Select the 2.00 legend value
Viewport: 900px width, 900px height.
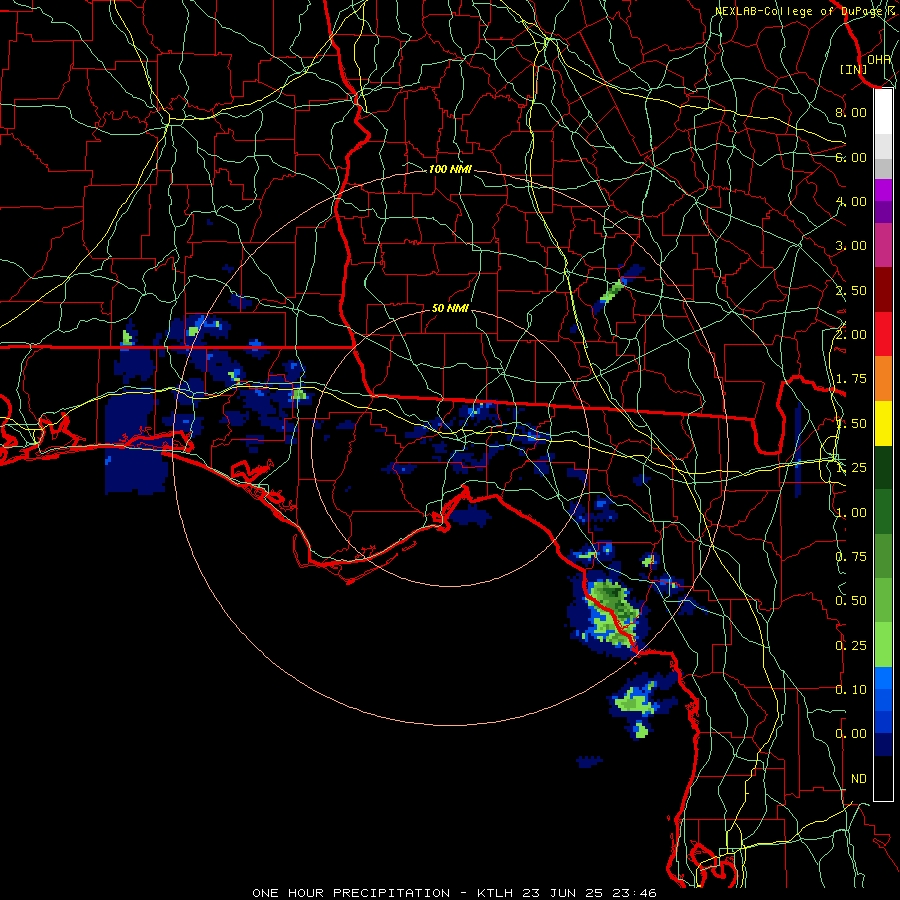(851, 335)
